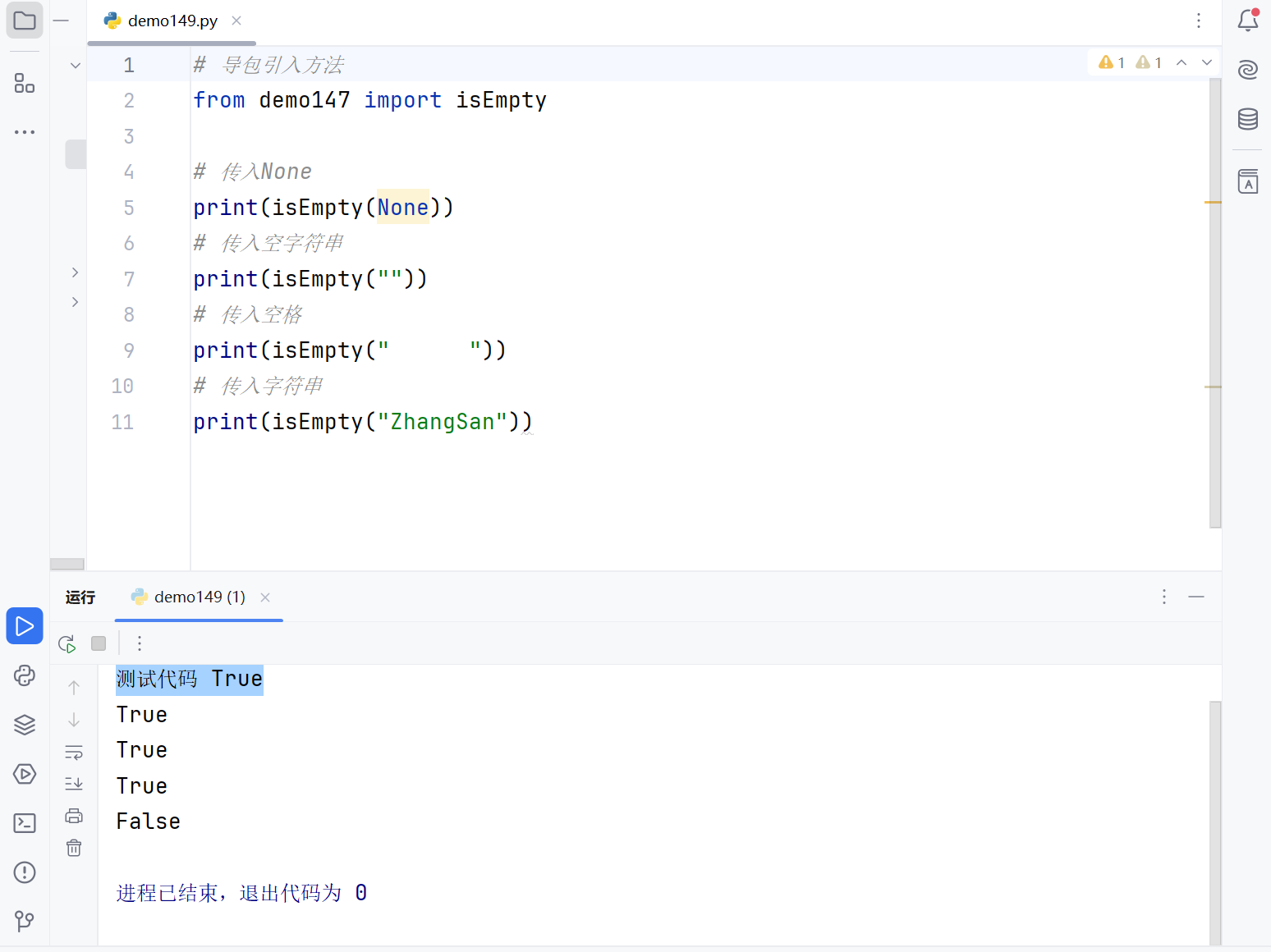Stop the running process button
This screenshot has height=952, width=1271.
click(99, 643)
